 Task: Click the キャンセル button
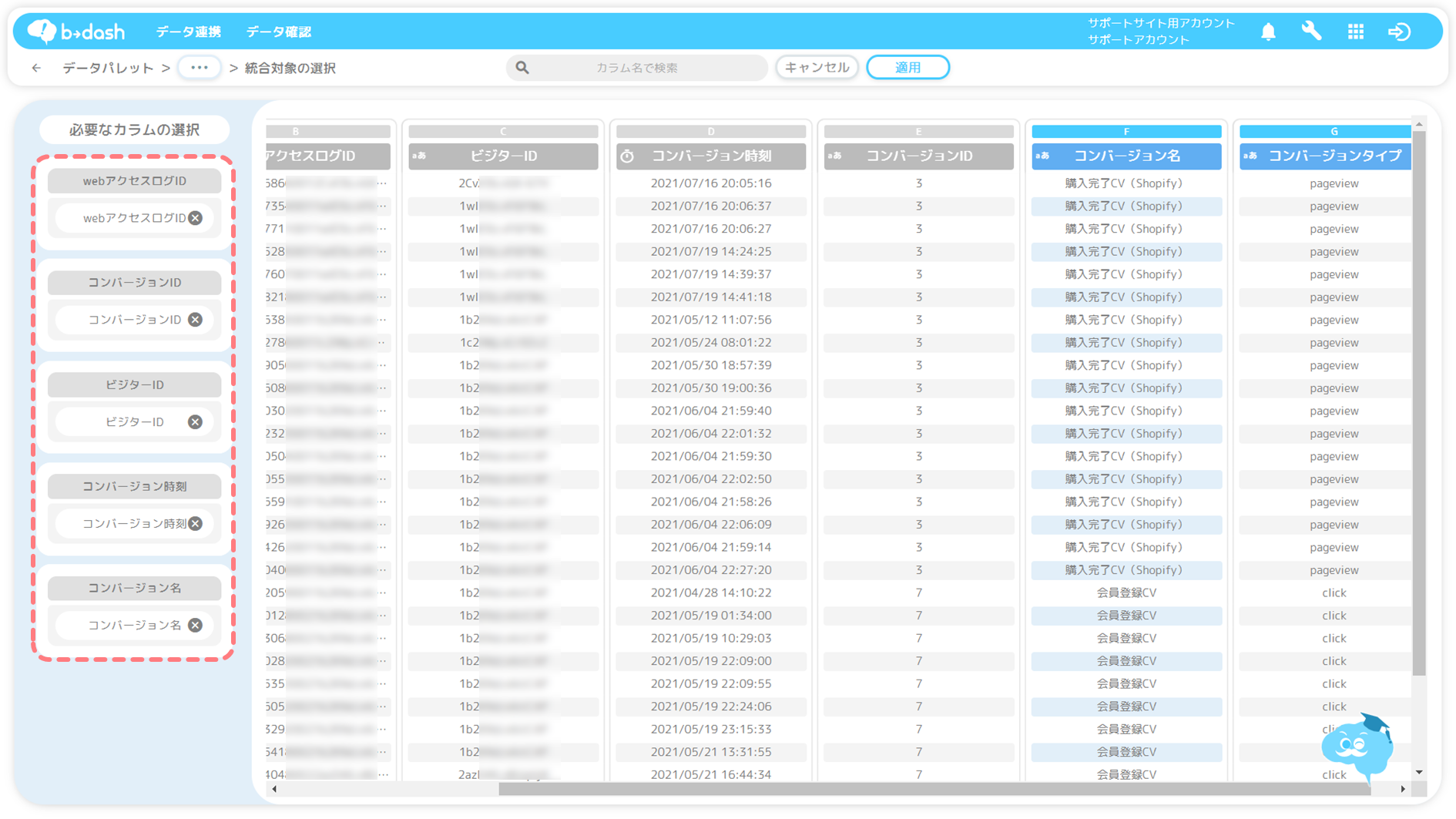[x=817, y=68]
